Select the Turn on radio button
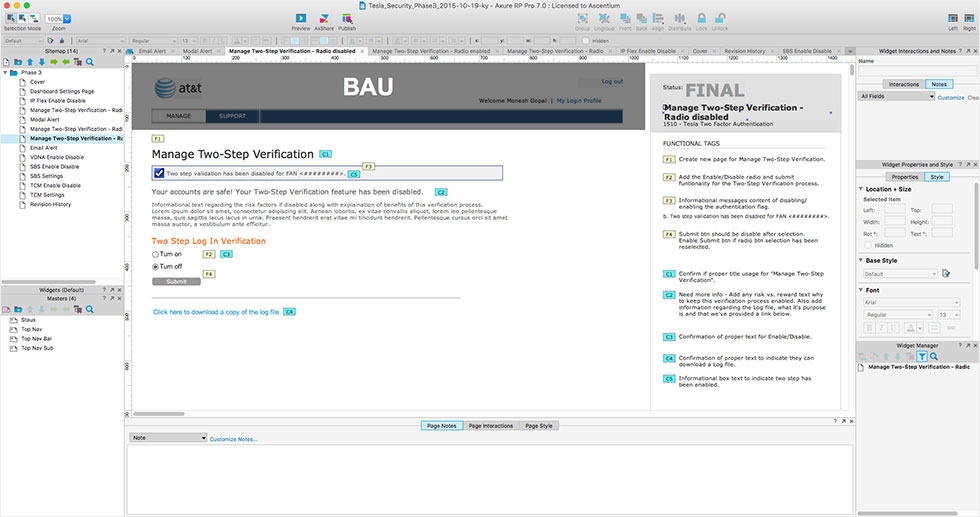This screenshot has width=980, height=517. 155,254
